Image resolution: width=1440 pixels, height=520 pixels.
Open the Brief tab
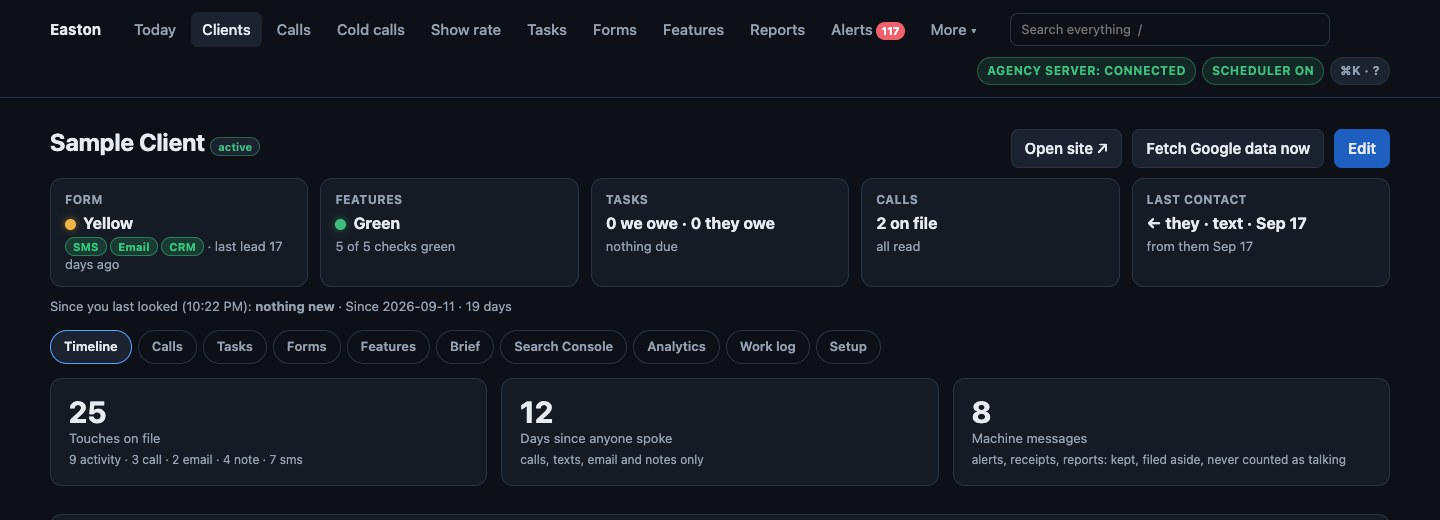click(x=465, y=347)
